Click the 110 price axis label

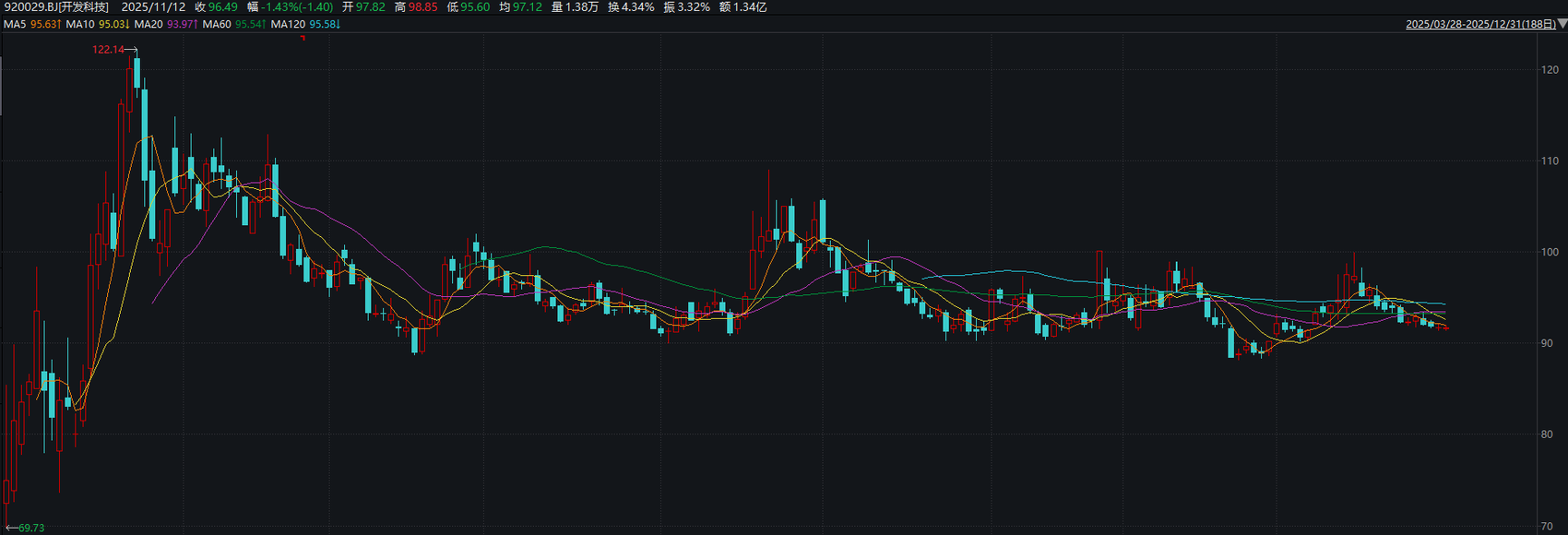click(1549, 161)
